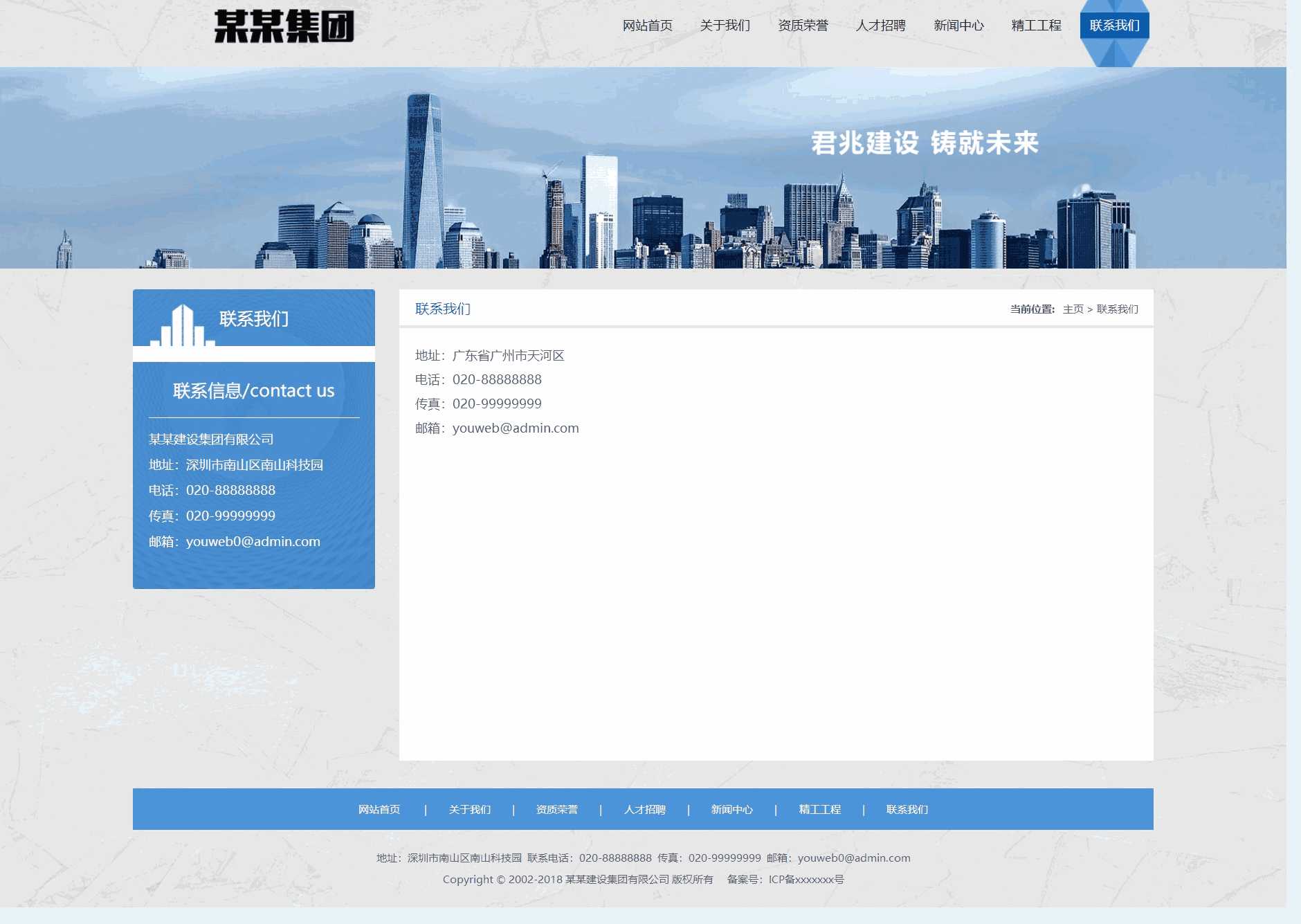This screenshot has height=924, width=1301.
Task: Open 新闻中心 from the top menu
Action: coord(958,26)
